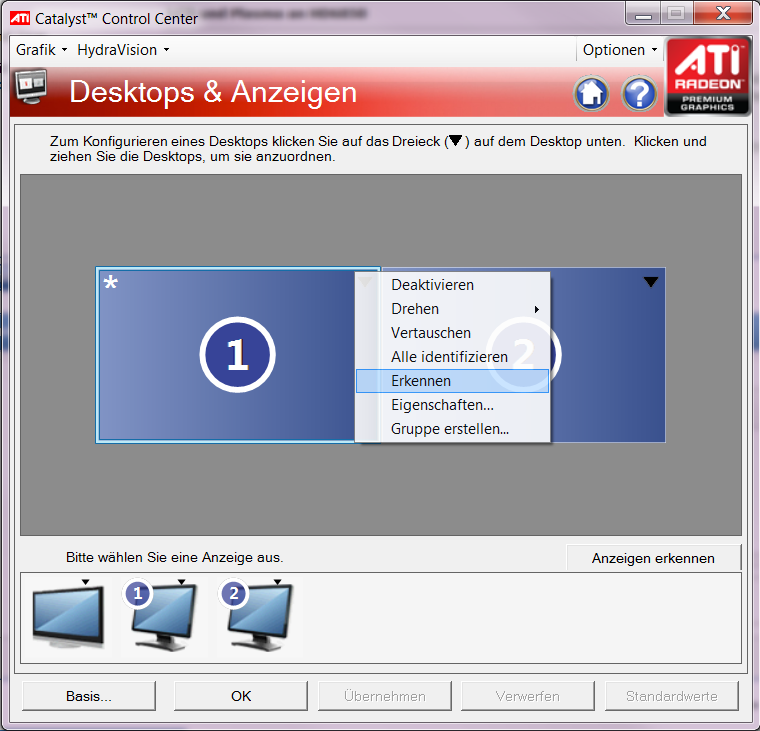Choose Vertauschen in the context menu

[452, 333]
